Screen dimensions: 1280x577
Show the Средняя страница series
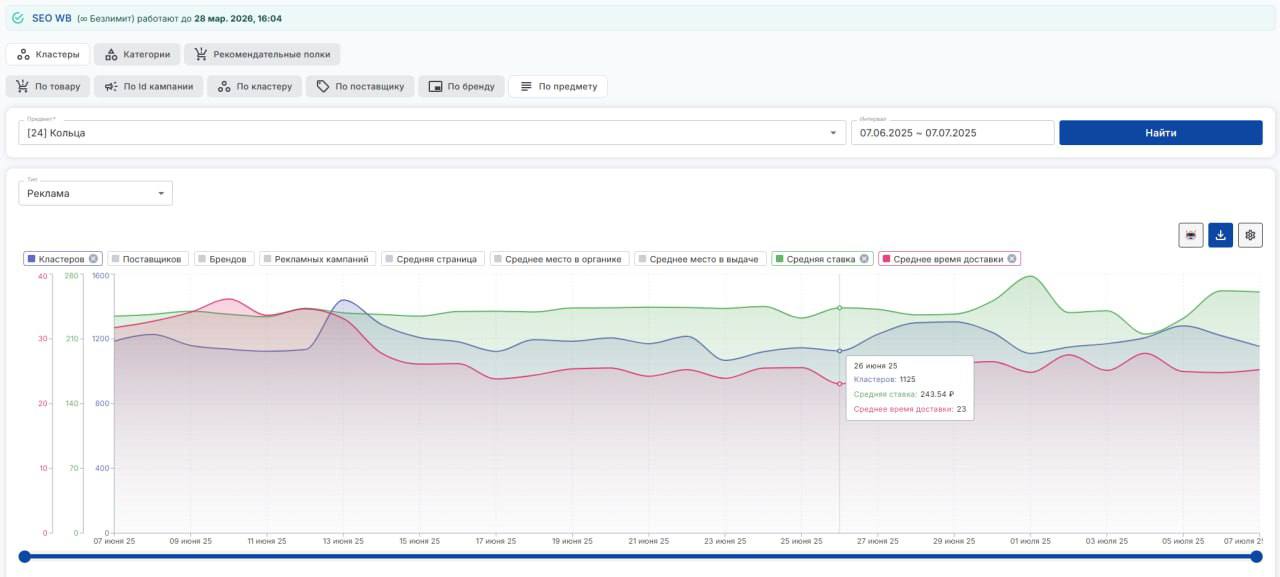tap(433, 259)
